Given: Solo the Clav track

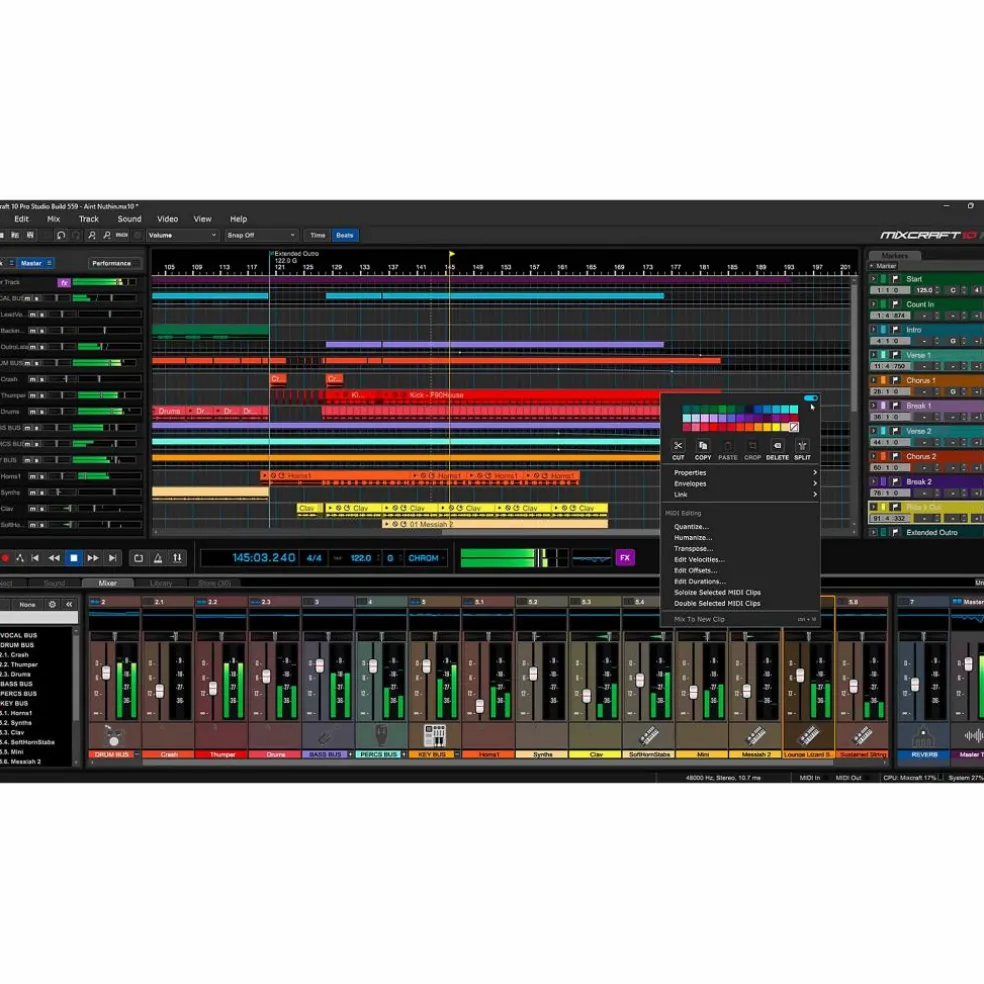Looking at the screenshot, I should pos(41,509).
